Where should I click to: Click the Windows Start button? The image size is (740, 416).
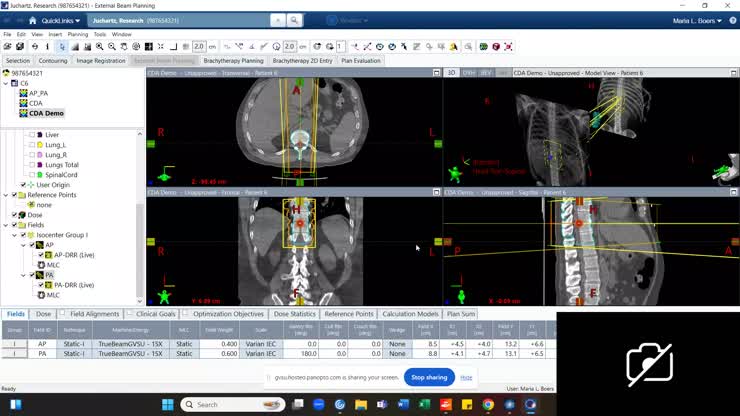[x=168, y=405]
